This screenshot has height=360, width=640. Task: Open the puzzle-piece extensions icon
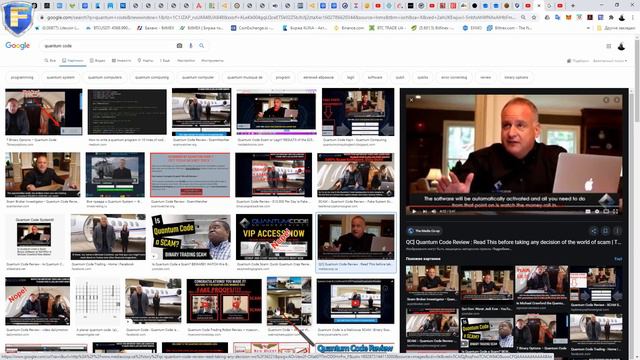[611, 18]
